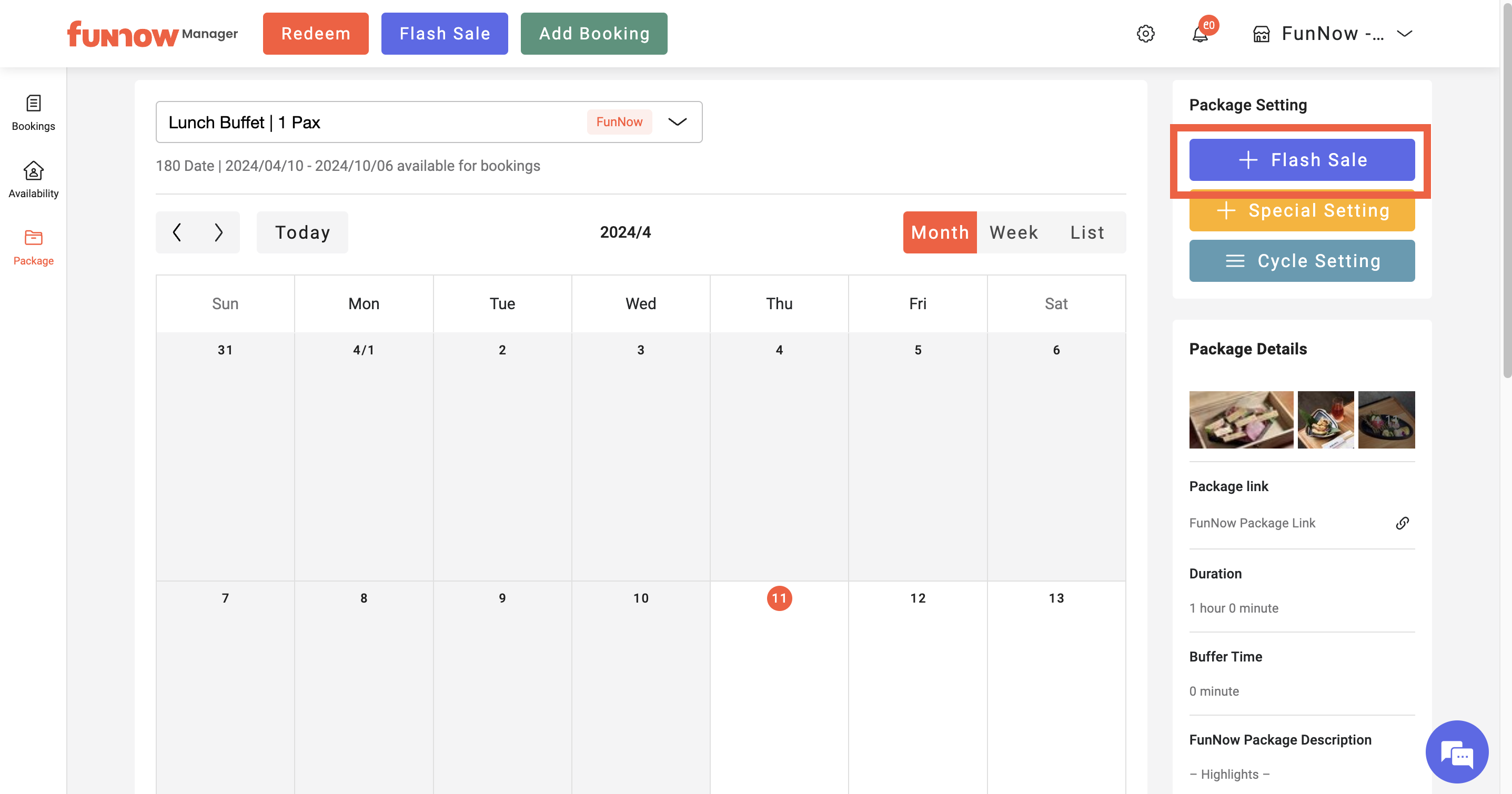Click the Sat column header

coord(1056,304)
